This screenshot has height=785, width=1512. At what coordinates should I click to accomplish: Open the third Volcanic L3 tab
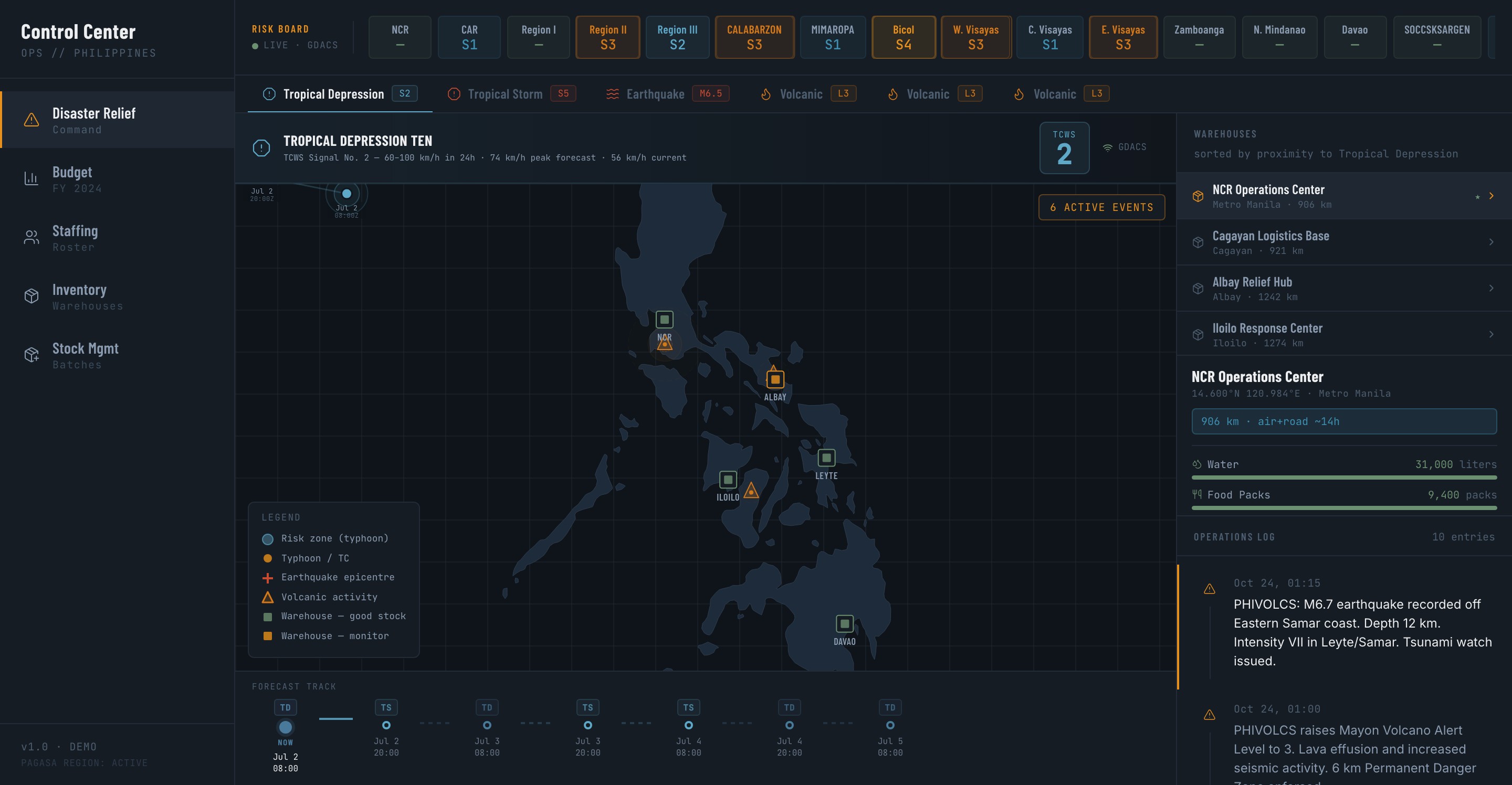click(x=1062, y=94)
